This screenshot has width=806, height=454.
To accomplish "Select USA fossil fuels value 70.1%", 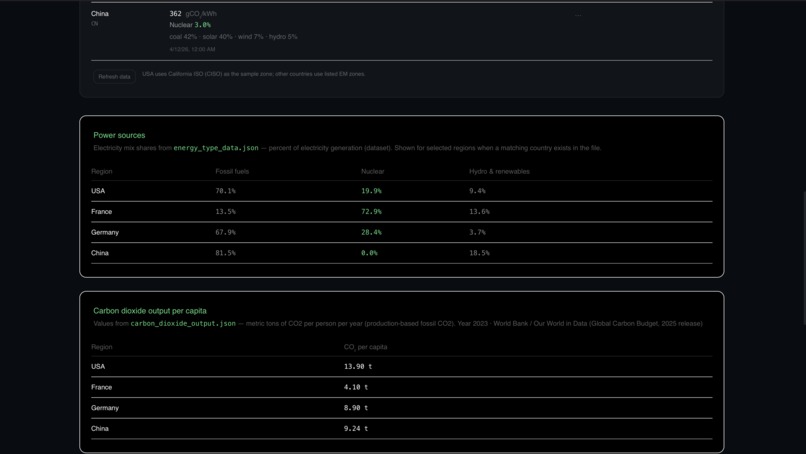I will point(225,191).
